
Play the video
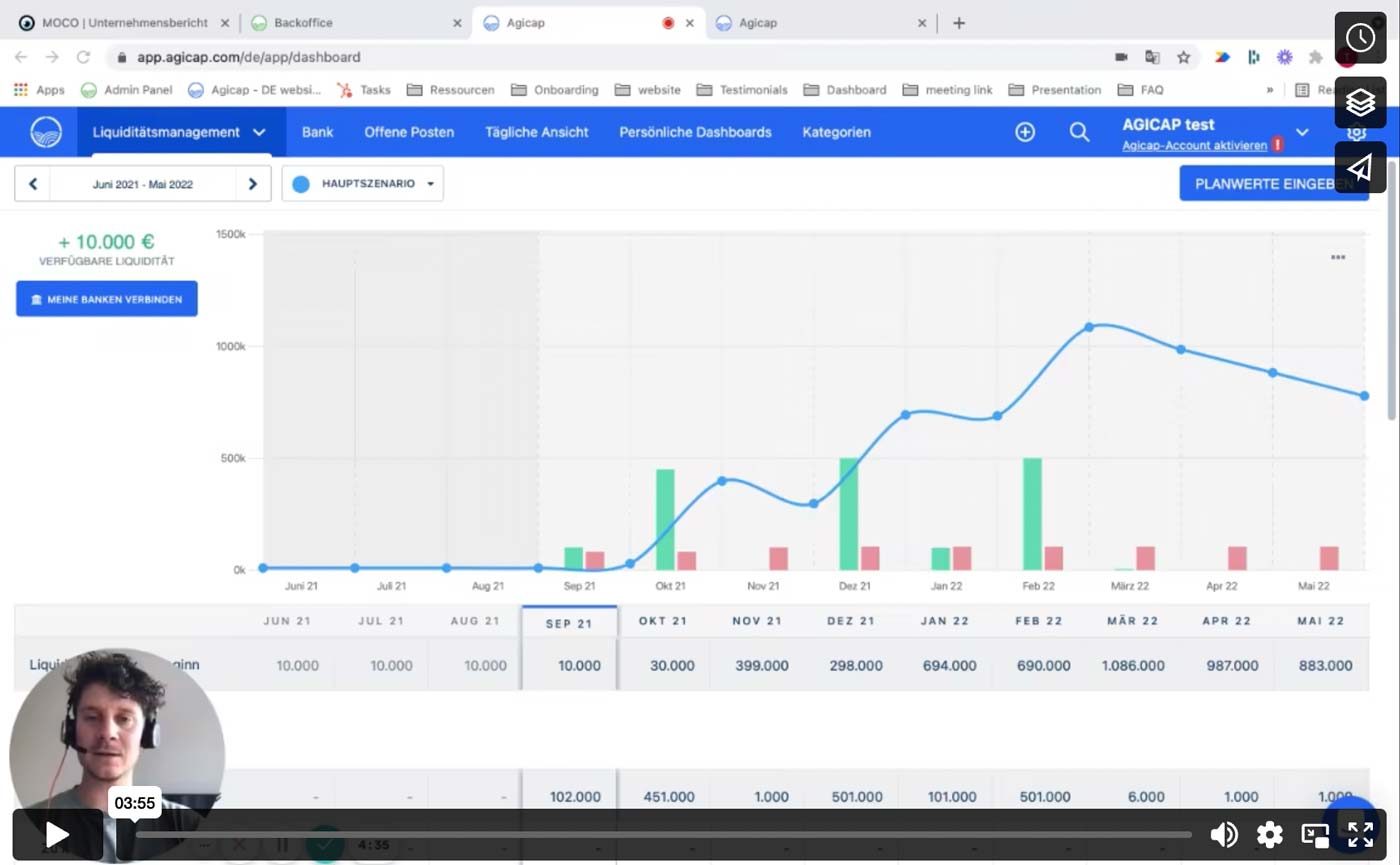tap(58, 834)
